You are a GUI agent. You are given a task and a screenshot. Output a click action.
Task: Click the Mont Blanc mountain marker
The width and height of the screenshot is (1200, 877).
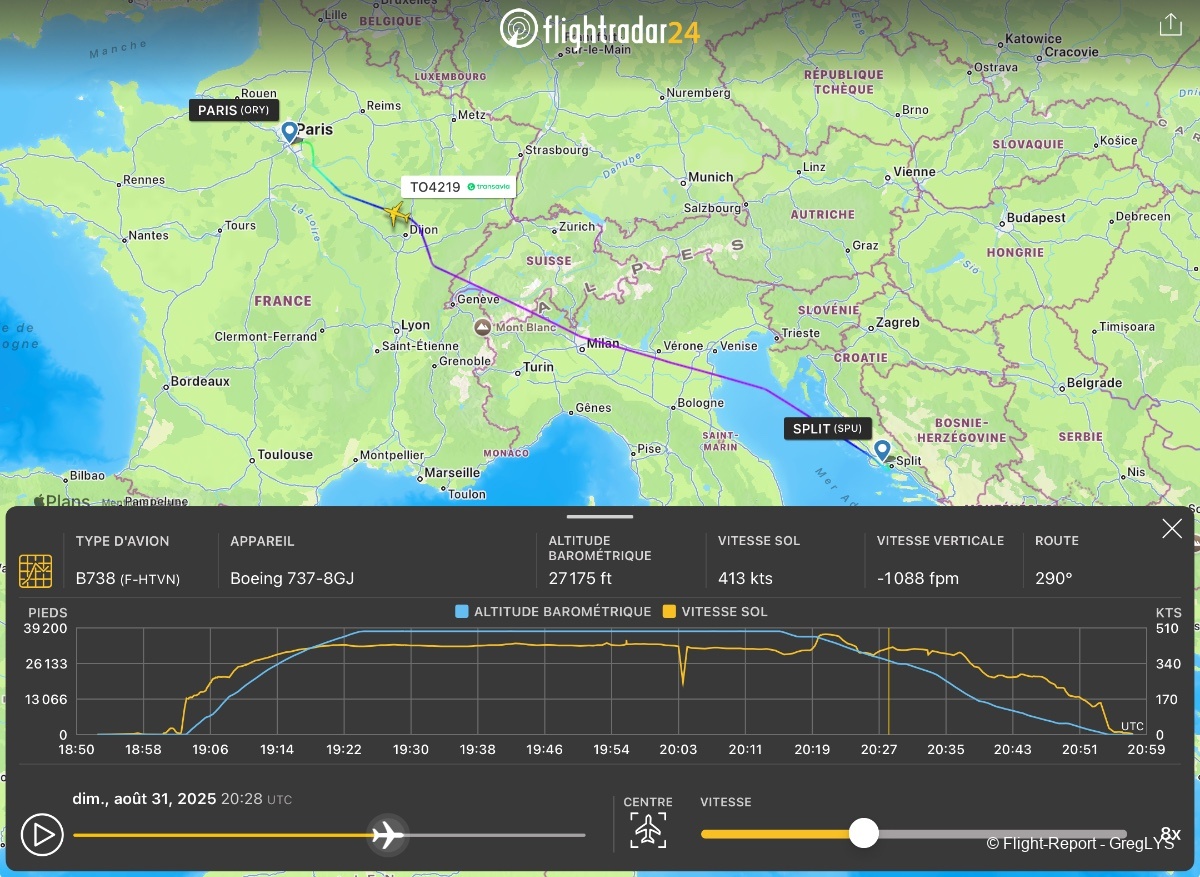click(x=483, y=327)
